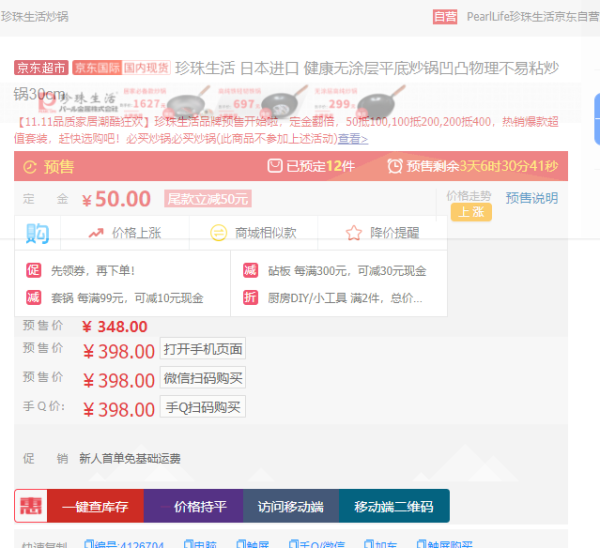The width and height of the screenshot is (600, 548).
Task: Click the 预售 clock icon
Action: pos(30,167)
